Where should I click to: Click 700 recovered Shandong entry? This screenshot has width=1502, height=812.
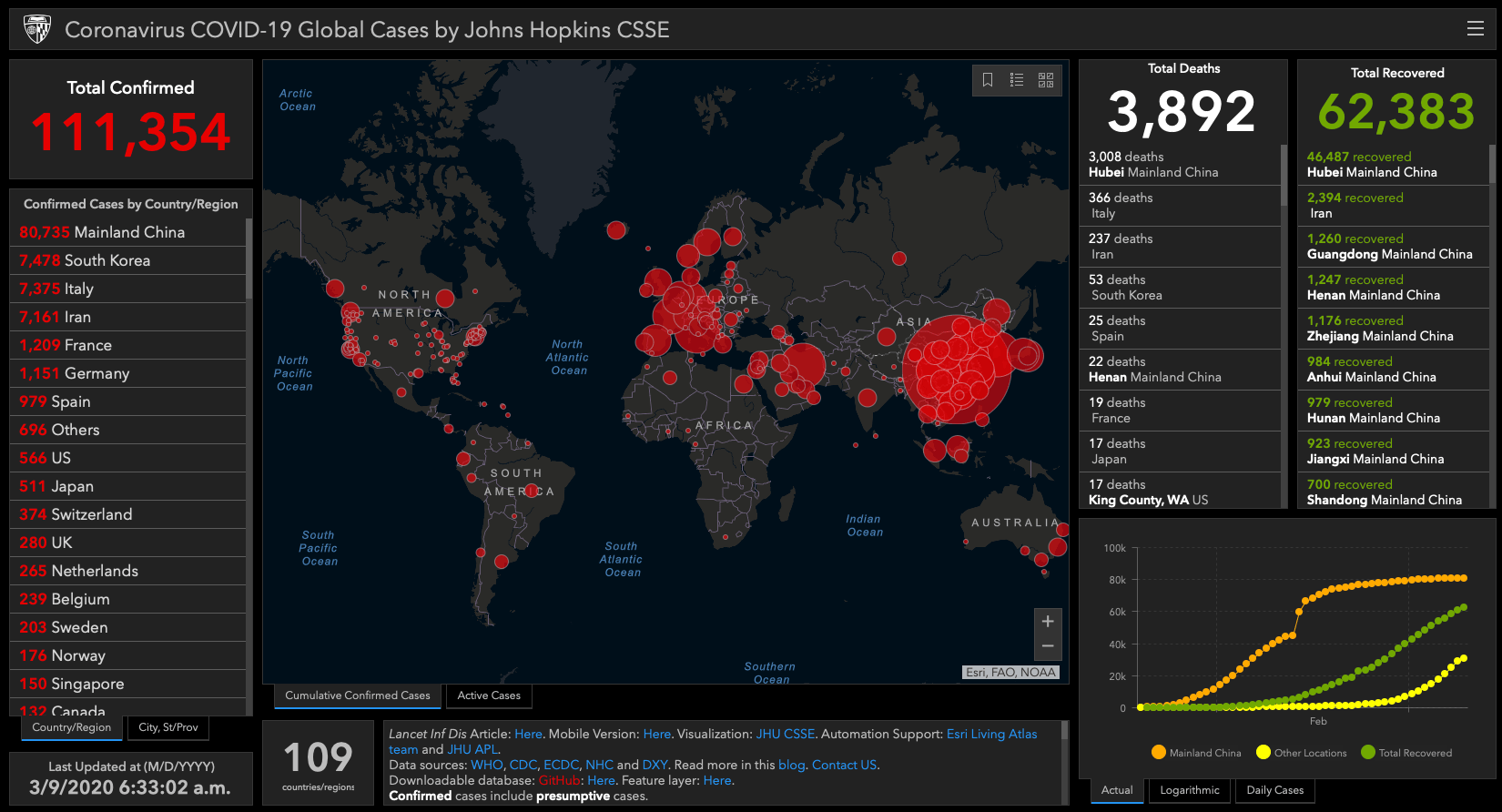[1393, 492]
